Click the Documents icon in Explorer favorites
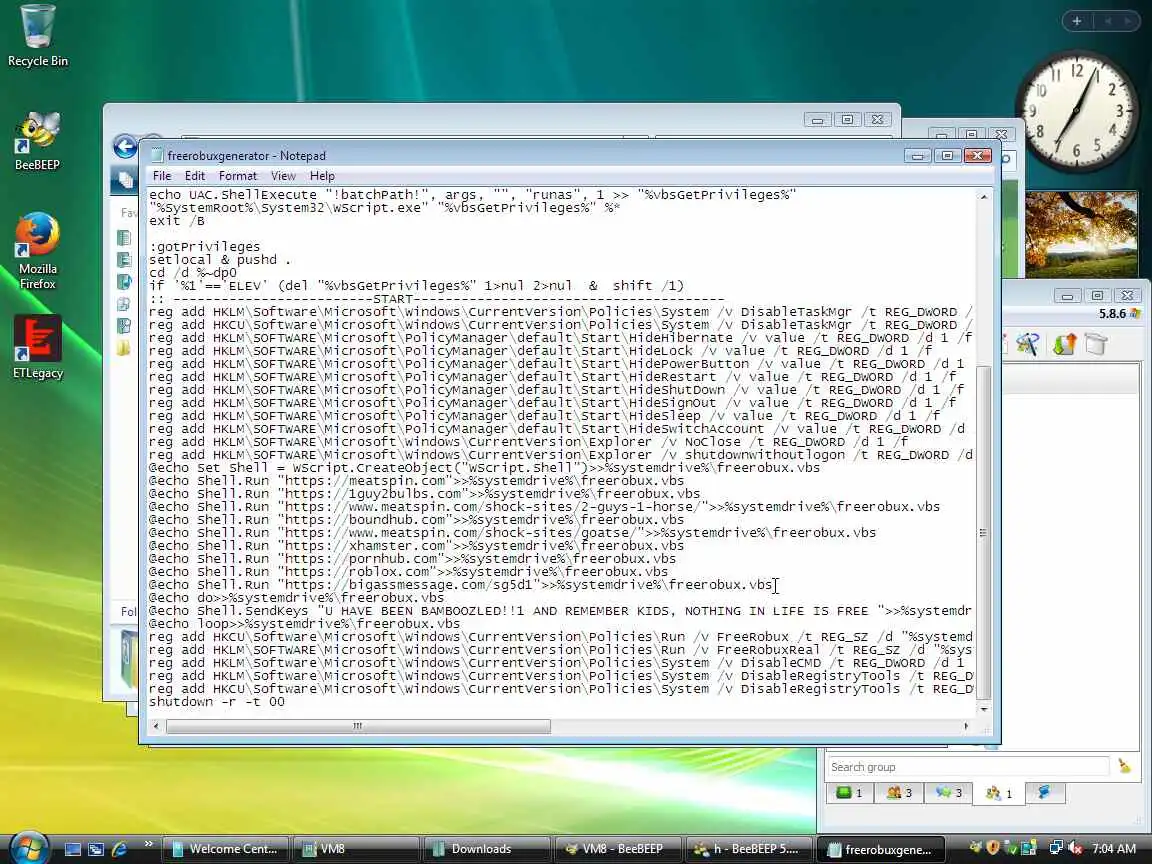The height and width of the screenshot is (864, 1152). (123, 237)
